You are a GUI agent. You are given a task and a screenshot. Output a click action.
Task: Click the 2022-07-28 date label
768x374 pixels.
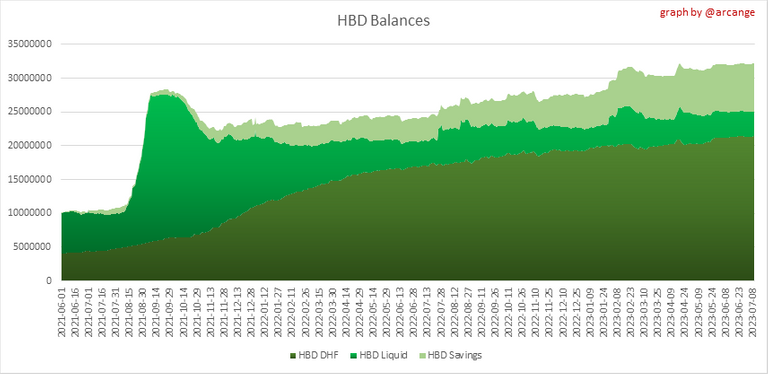pos(440,312)
